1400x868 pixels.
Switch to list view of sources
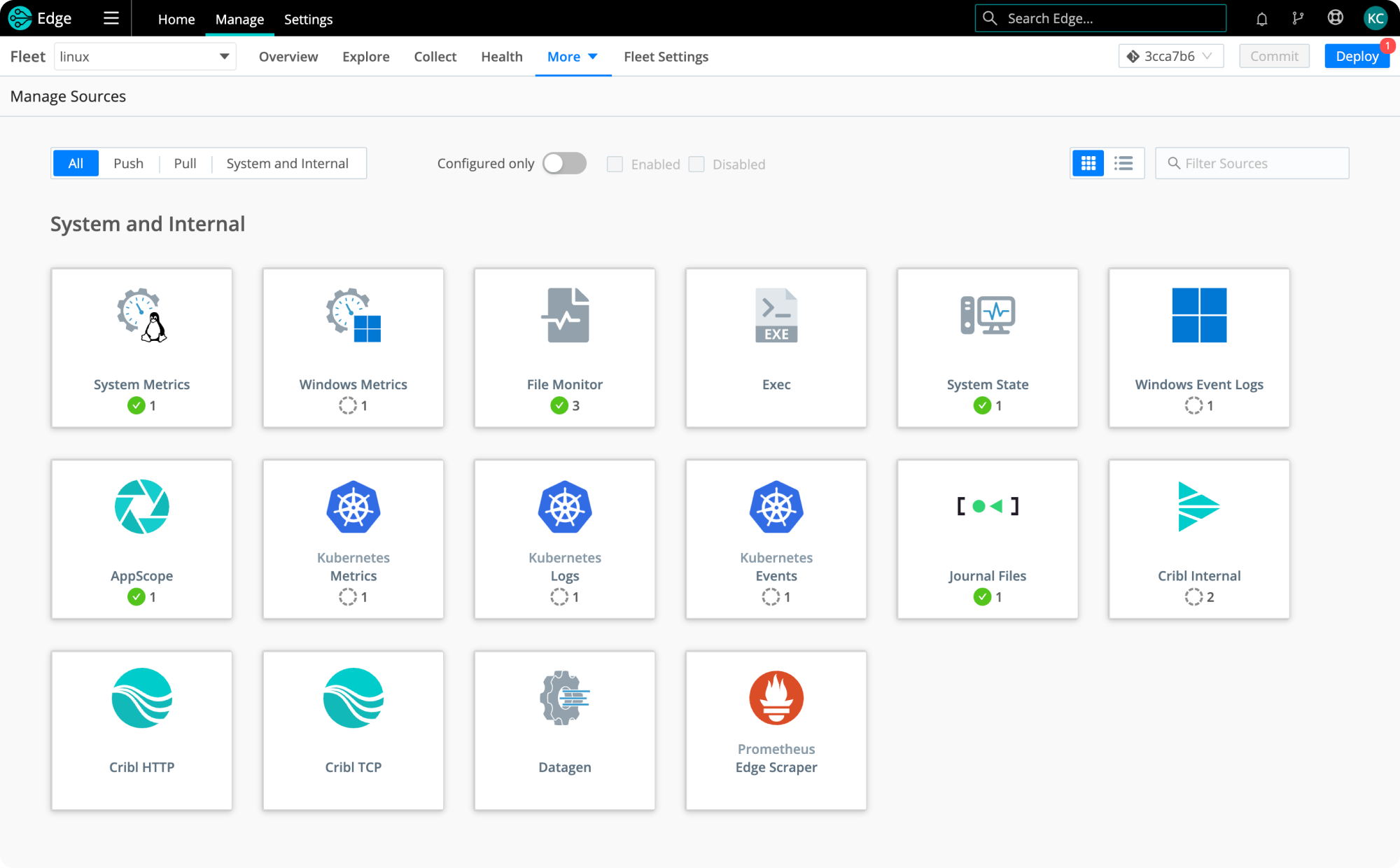pos(1123,163)
